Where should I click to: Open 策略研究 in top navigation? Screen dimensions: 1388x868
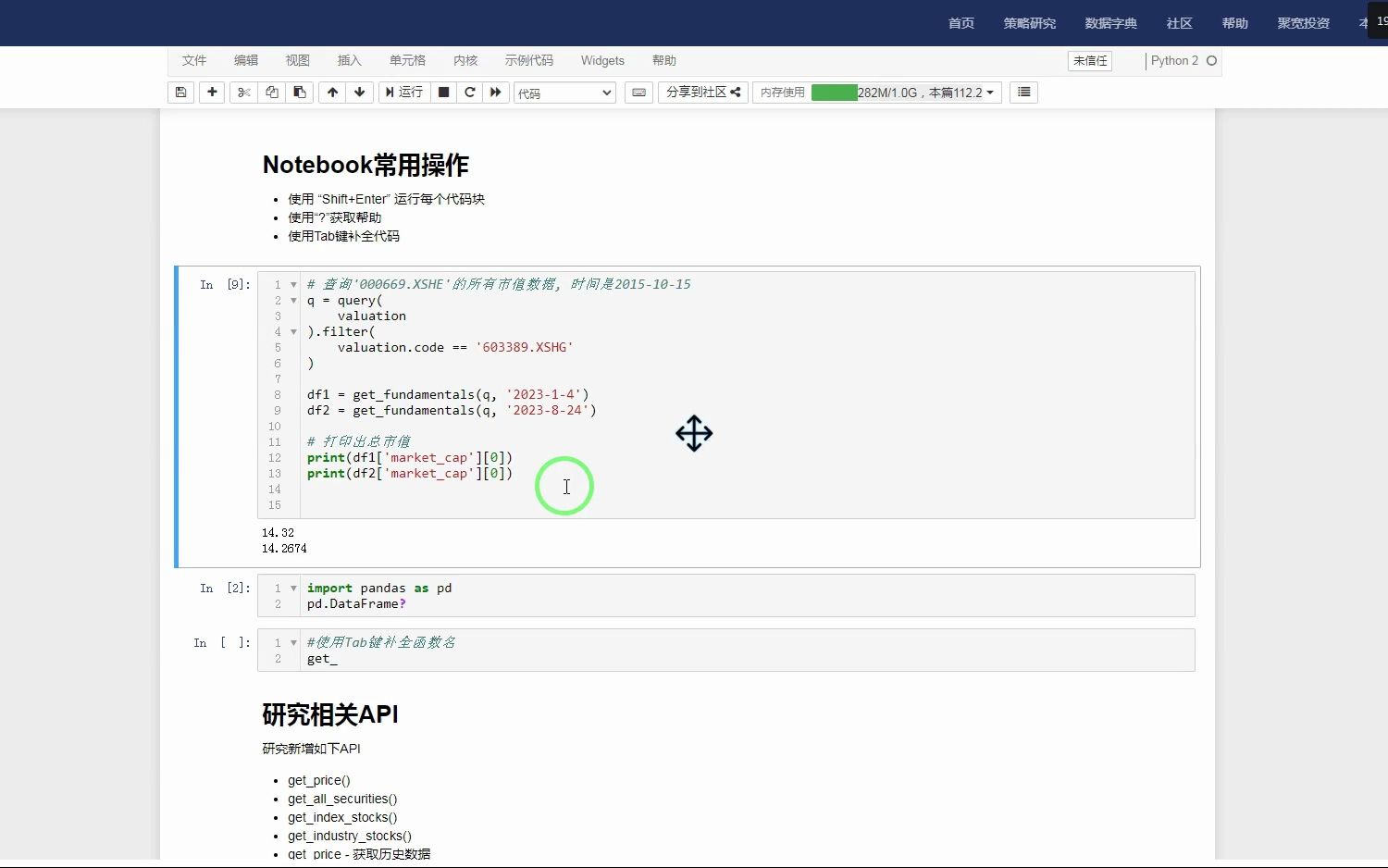(x=1030, y=23)
